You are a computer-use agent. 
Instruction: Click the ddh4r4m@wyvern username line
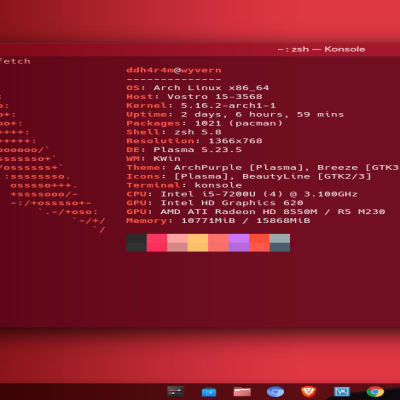[174, 70]
